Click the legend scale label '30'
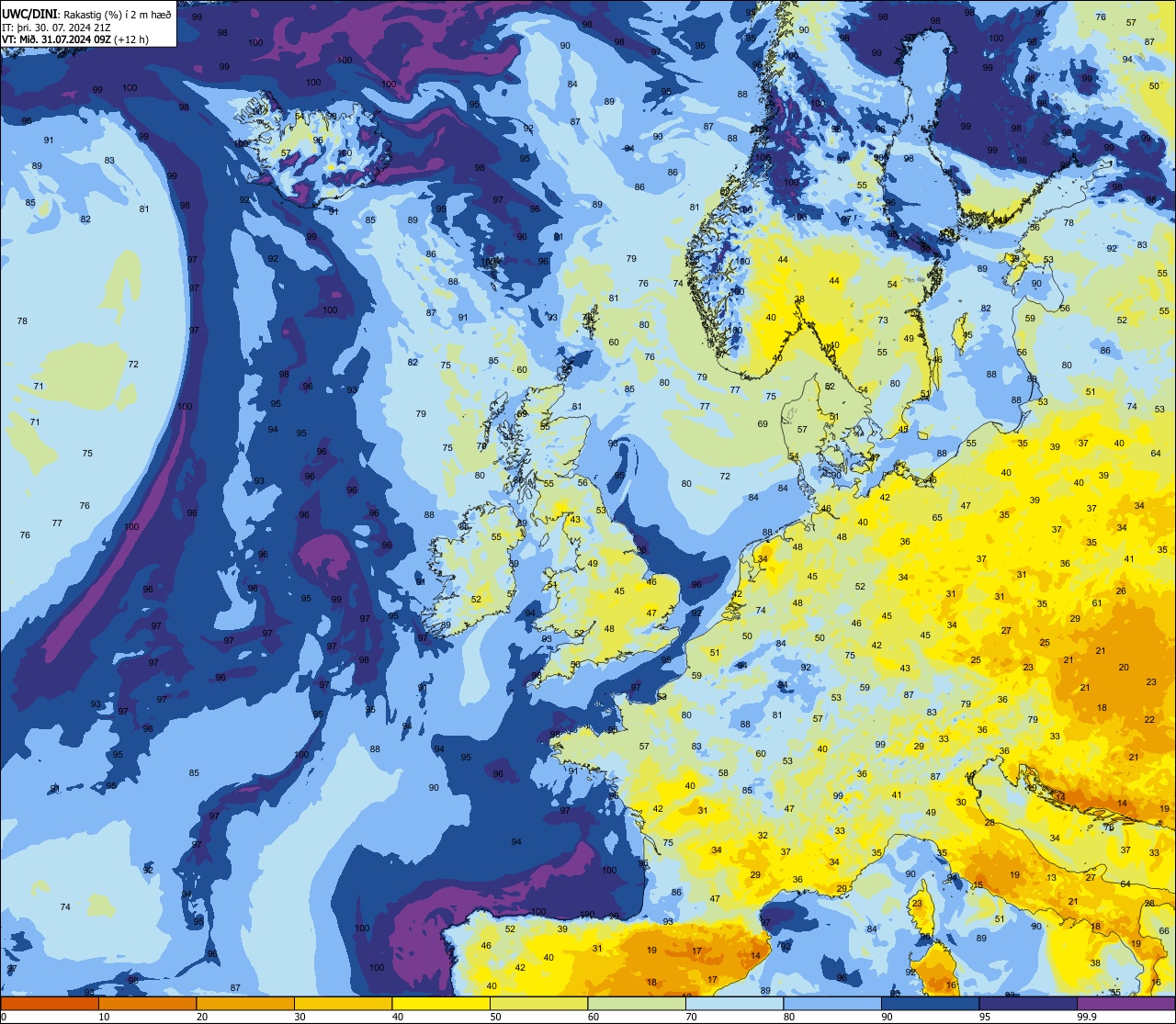This screenshot has width=1176, height=1024. (x=300, y=1017)
